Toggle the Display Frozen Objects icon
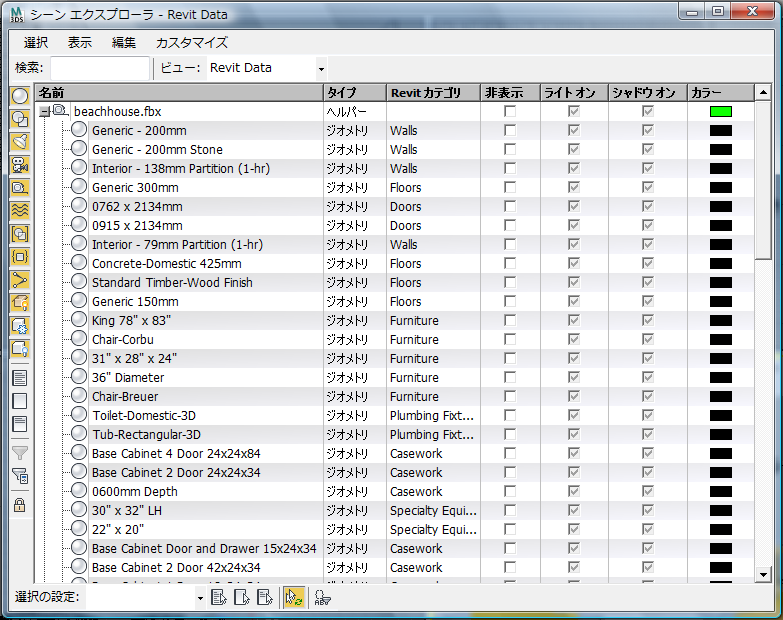The width and height of the screenshot is (783, 620). (x=20, y=326)
